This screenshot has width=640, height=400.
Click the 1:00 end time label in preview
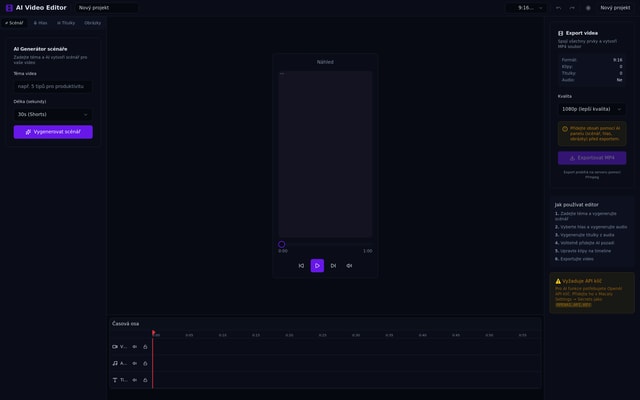tap(368, 251)
